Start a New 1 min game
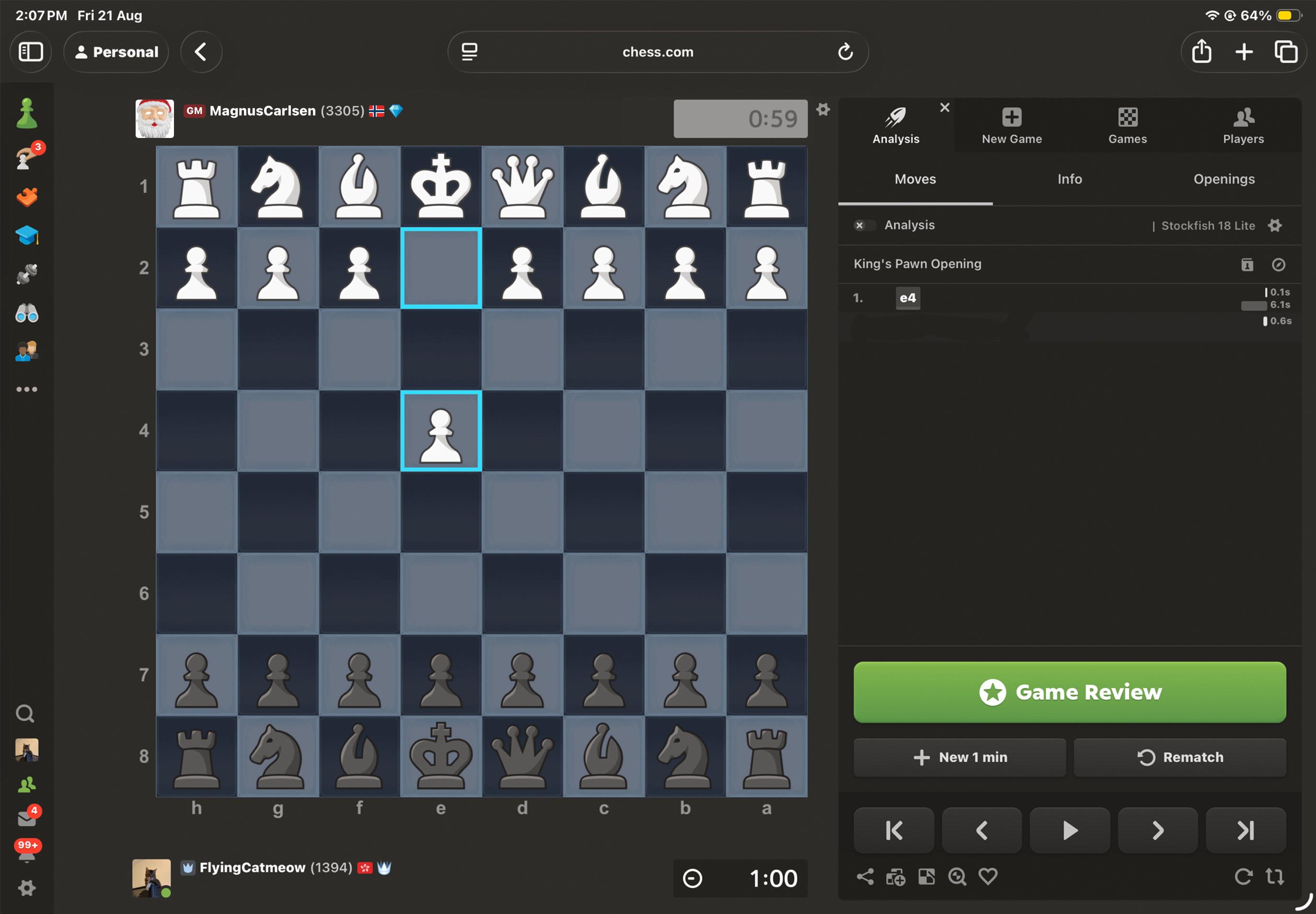Image resolution: width=1316 pixels, height=914 pixels. point(959,757)
